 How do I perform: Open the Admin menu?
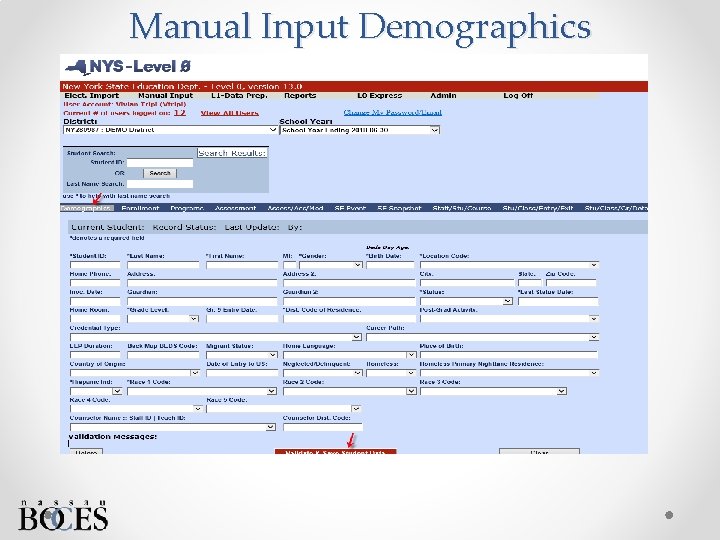pyautogui.click(x=443, y=96)
